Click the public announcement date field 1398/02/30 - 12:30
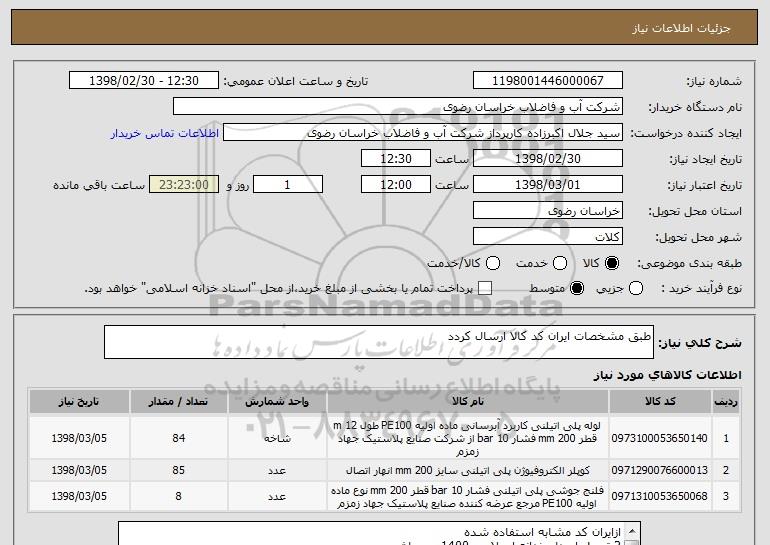This screenshot has height=545, width=770. [144, 81]
